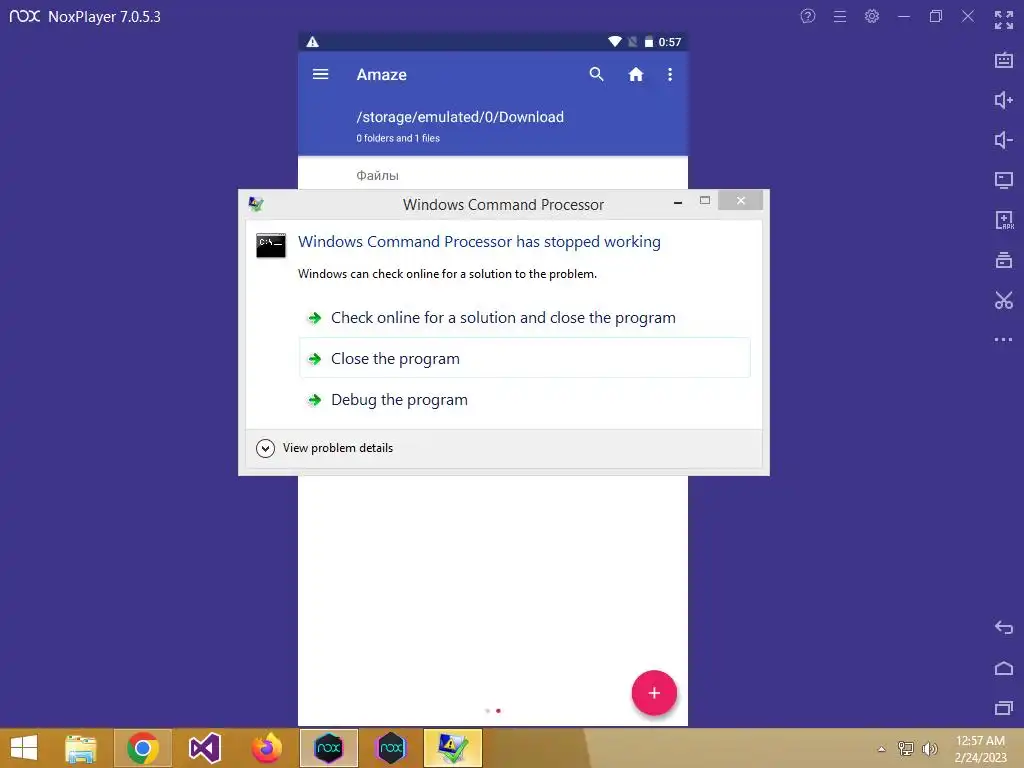The image size is (1024, 768).
Task: Open Google Chrome from taskbar
Action: point(143,748)
